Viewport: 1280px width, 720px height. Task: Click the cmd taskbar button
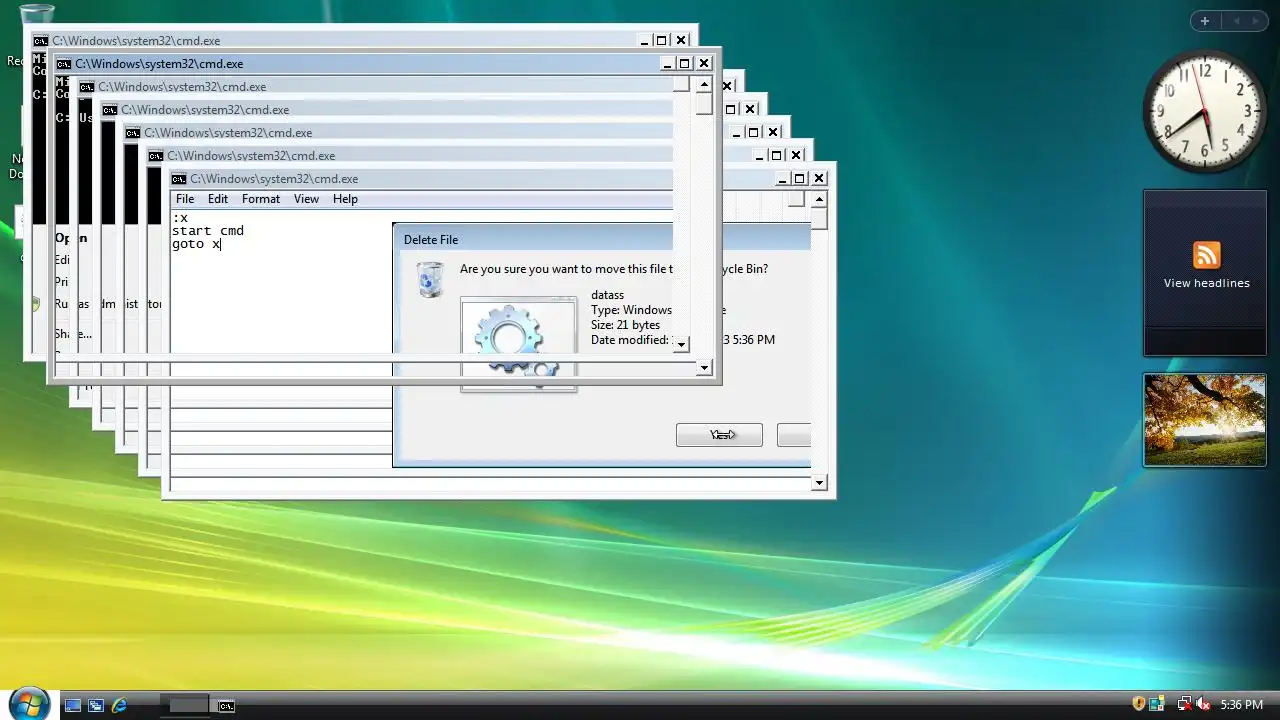tap(227, 706)
